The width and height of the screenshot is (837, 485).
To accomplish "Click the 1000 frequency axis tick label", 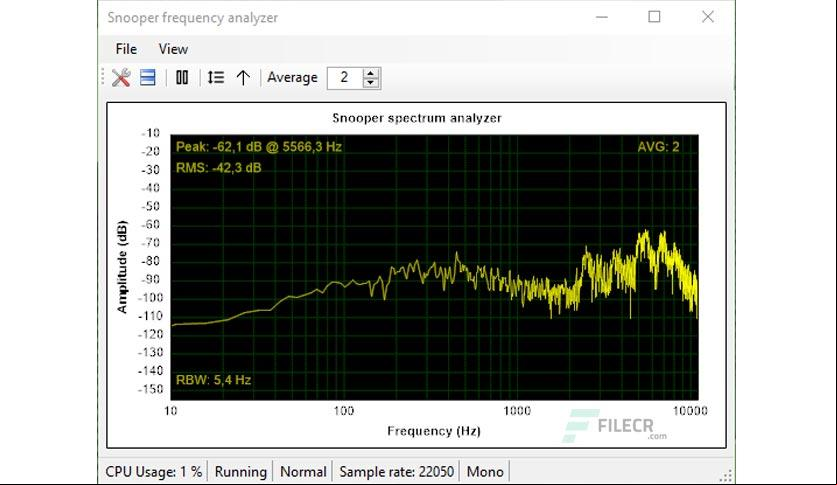I will pyautogui.click(x=517, y=410).
